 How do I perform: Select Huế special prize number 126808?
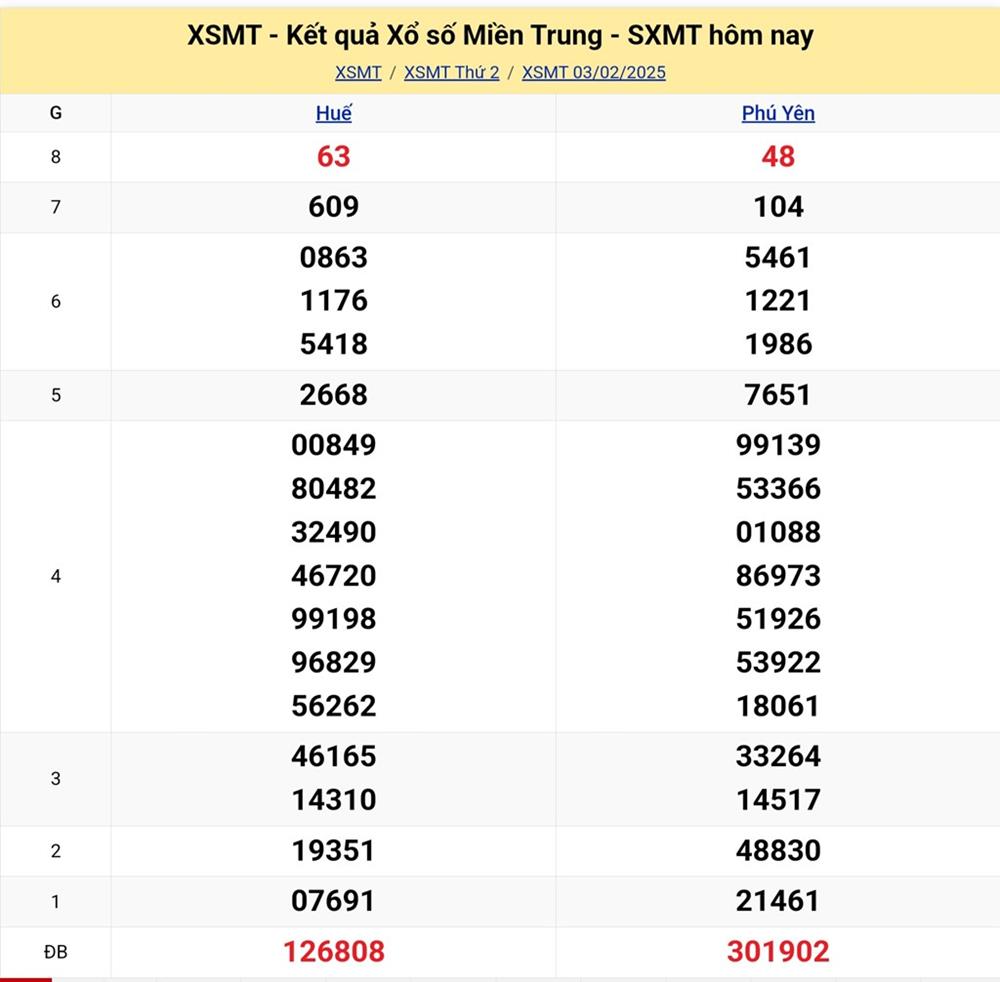[333, 951]
